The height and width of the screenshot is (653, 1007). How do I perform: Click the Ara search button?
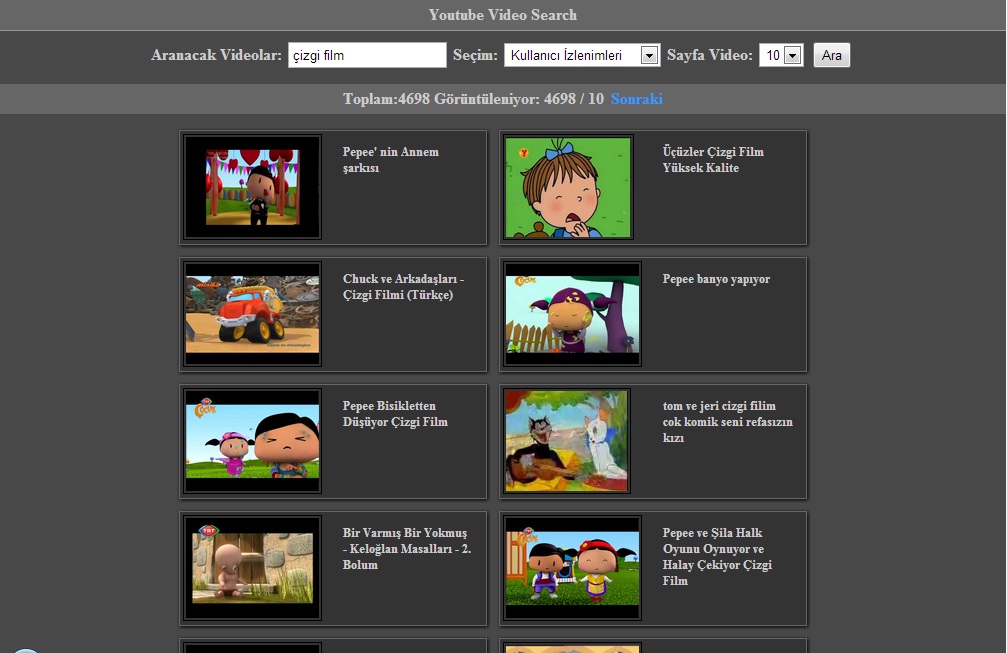coord(831,55)
